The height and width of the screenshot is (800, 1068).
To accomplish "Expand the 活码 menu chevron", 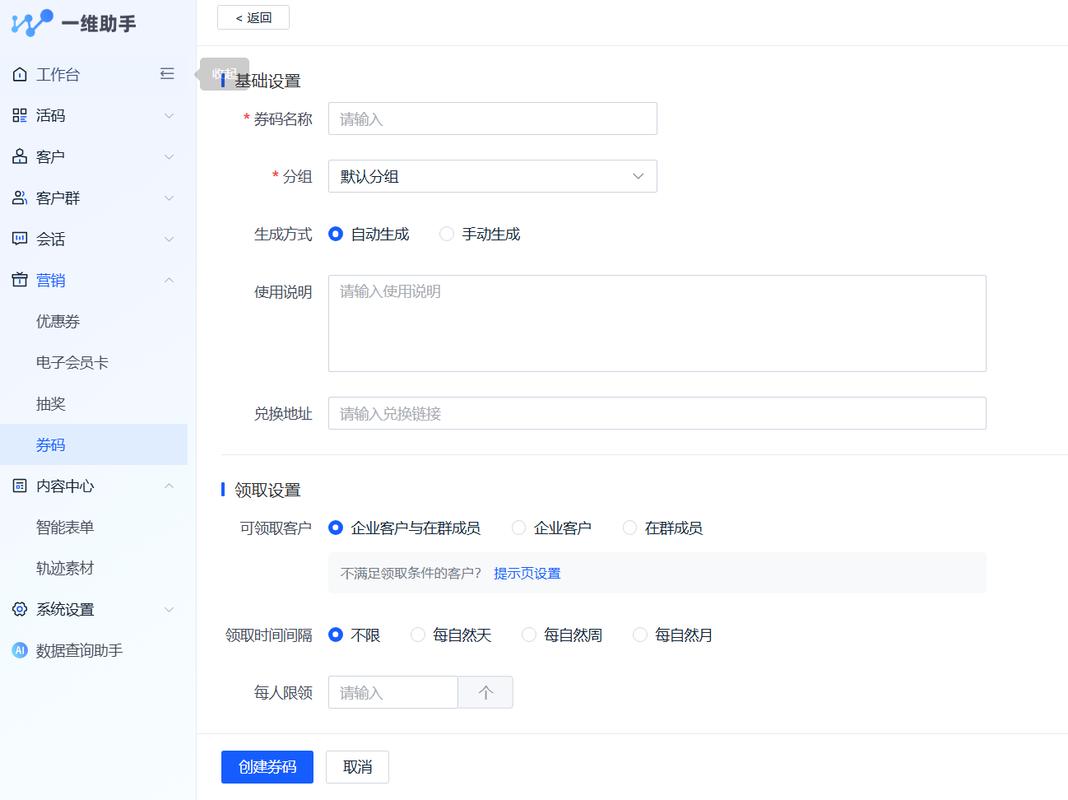I will [x=169, y=116].
